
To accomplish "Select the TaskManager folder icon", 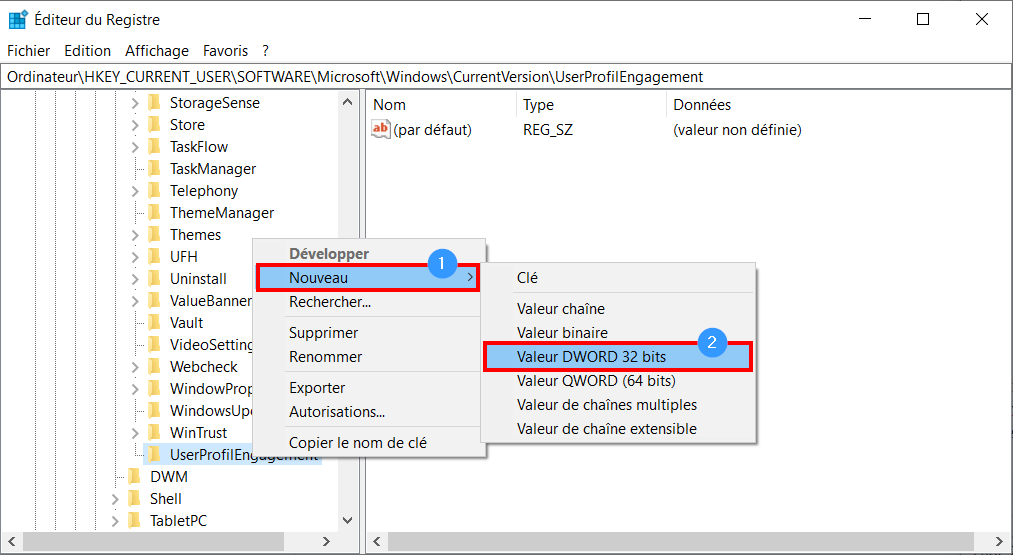I will click(x=154, y=169).
